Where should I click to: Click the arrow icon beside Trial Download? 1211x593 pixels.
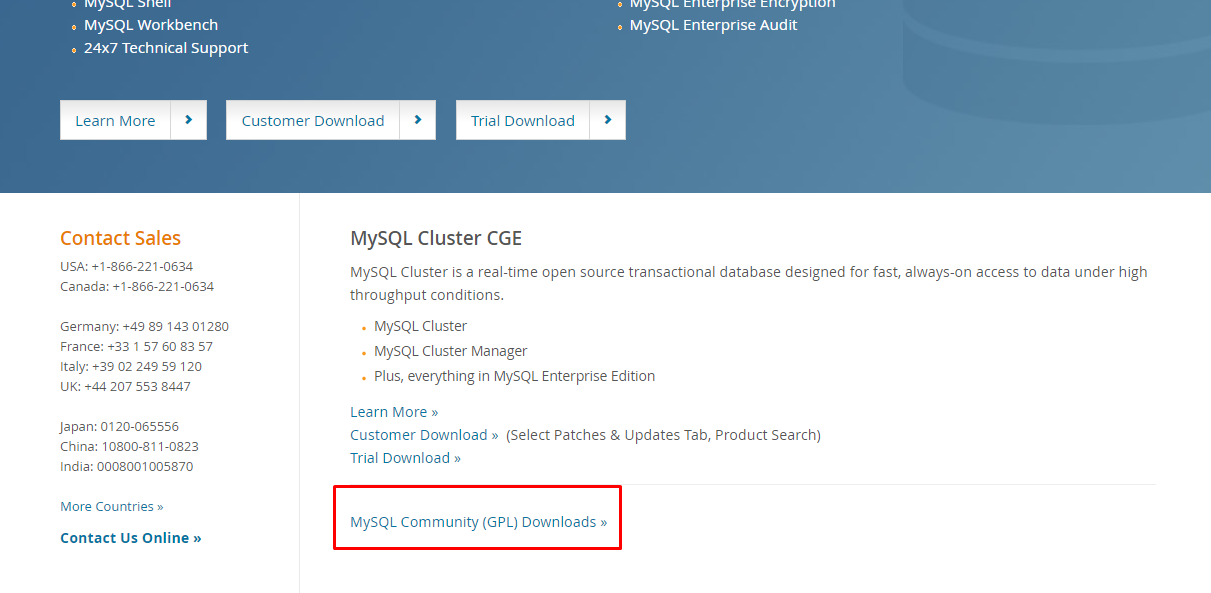608,120
